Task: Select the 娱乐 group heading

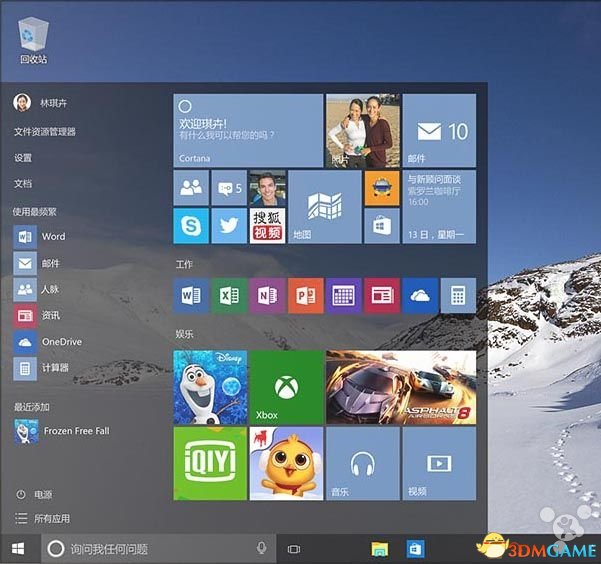Action: pos(184,334)
